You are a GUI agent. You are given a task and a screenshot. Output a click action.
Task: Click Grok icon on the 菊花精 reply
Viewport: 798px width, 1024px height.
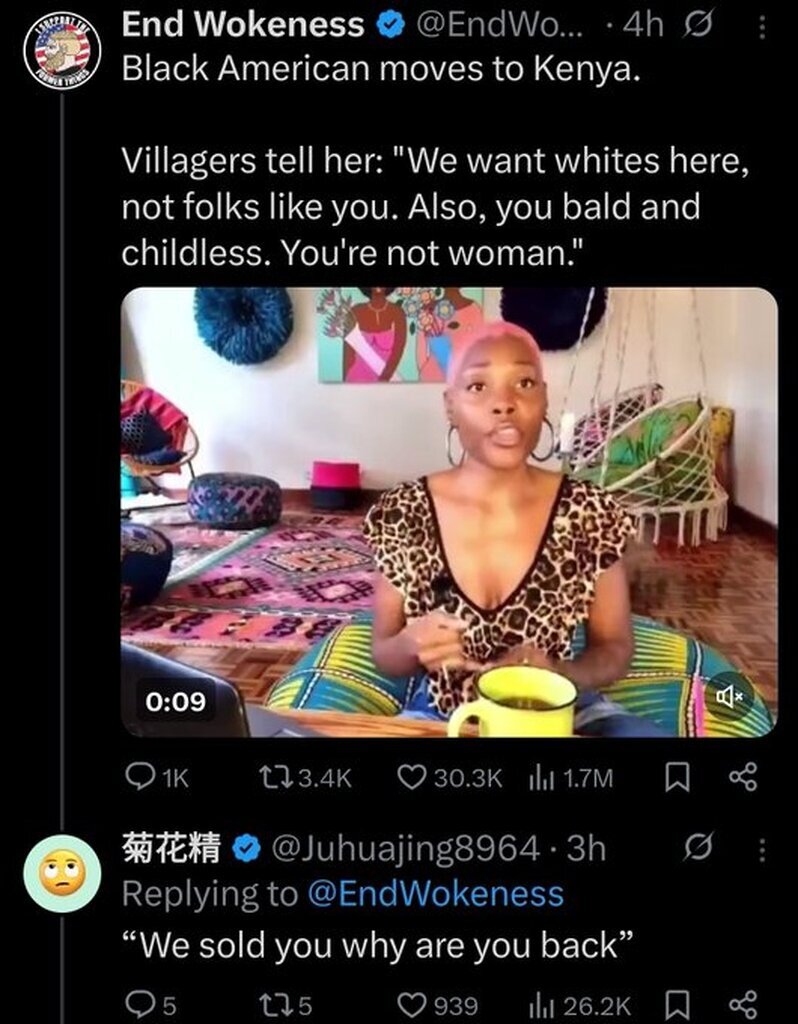pyautogui.click(x=698, y=848)
